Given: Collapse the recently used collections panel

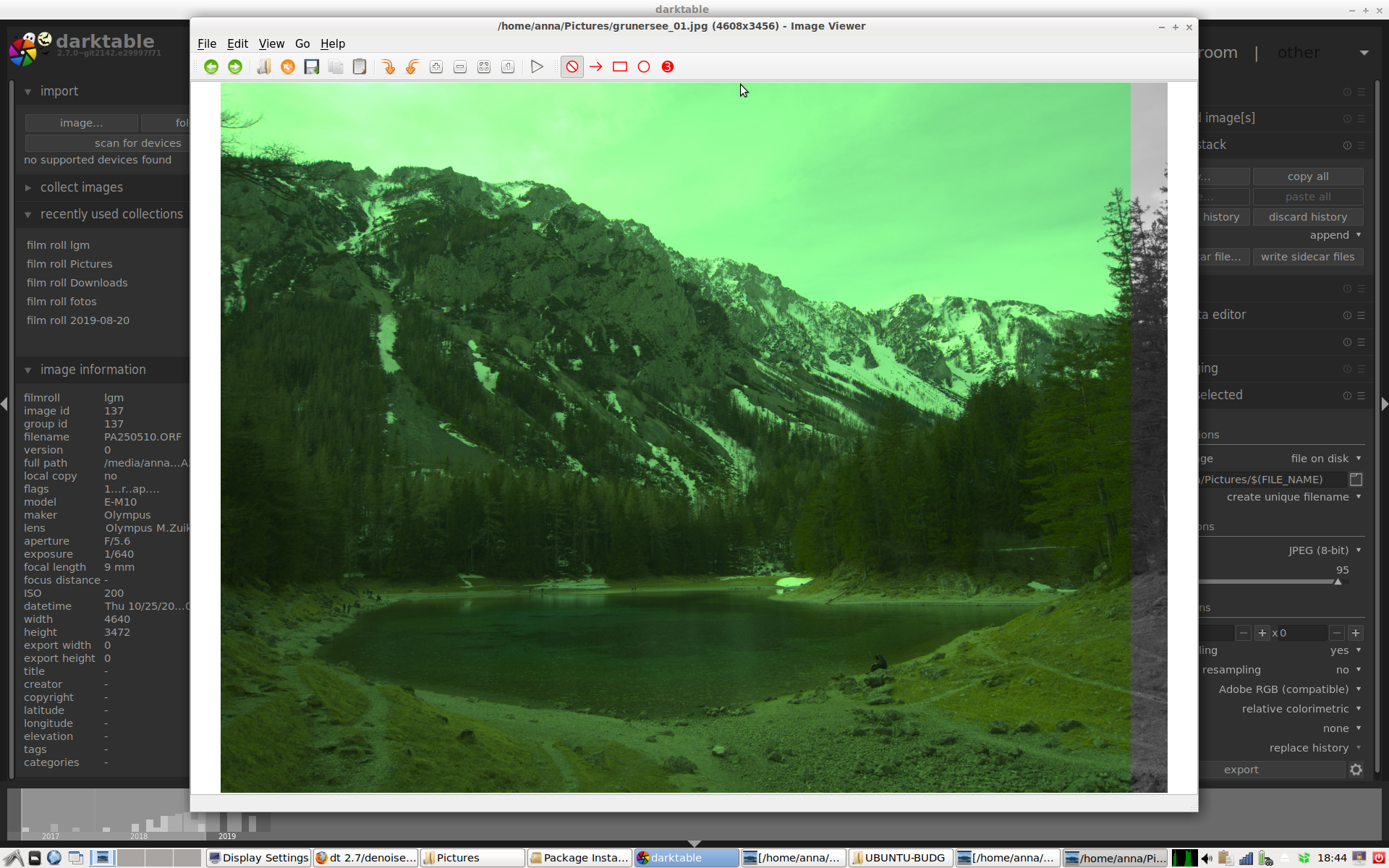Looking at the screenshot, I should (x=27, y=215).
